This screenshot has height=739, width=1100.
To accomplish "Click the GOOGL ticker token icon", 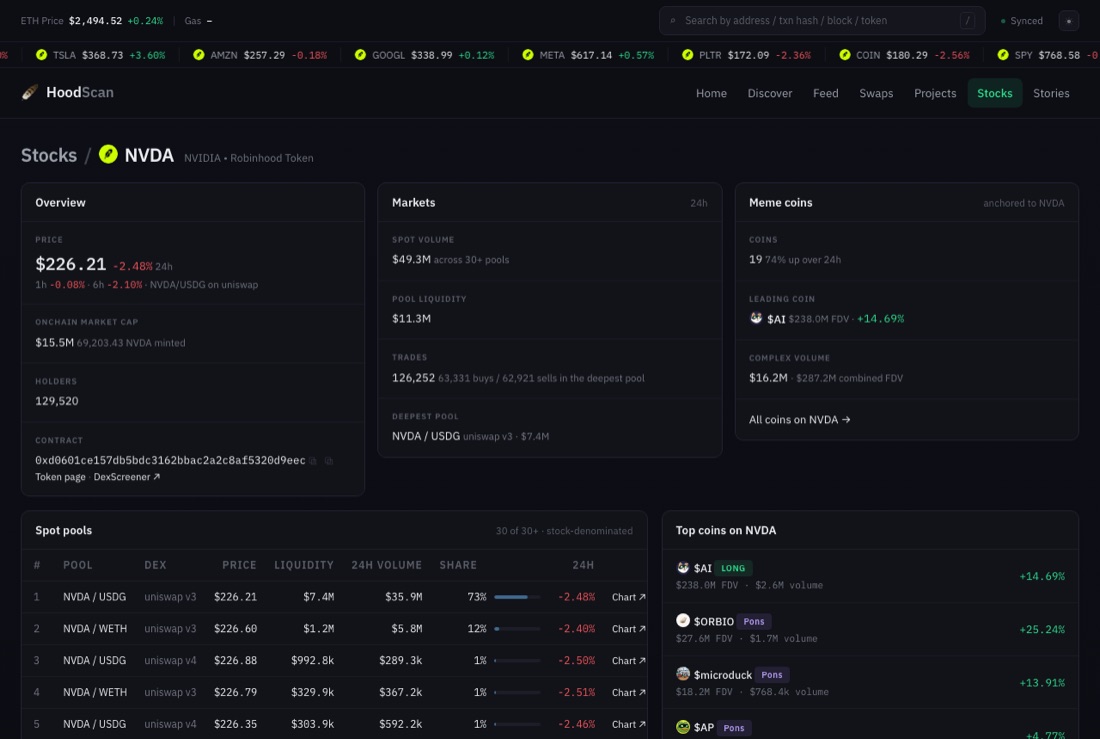I will point(360,55).
